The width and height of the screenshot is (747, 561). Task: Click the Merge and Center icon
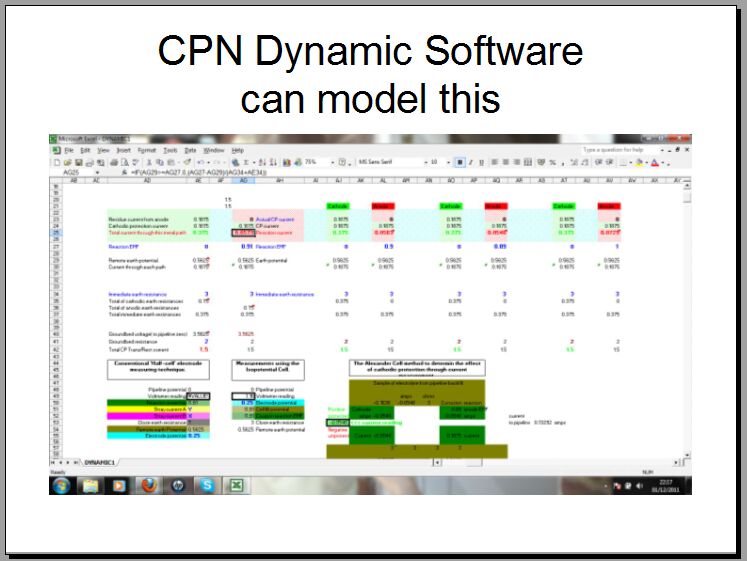[x=529, y=162]
